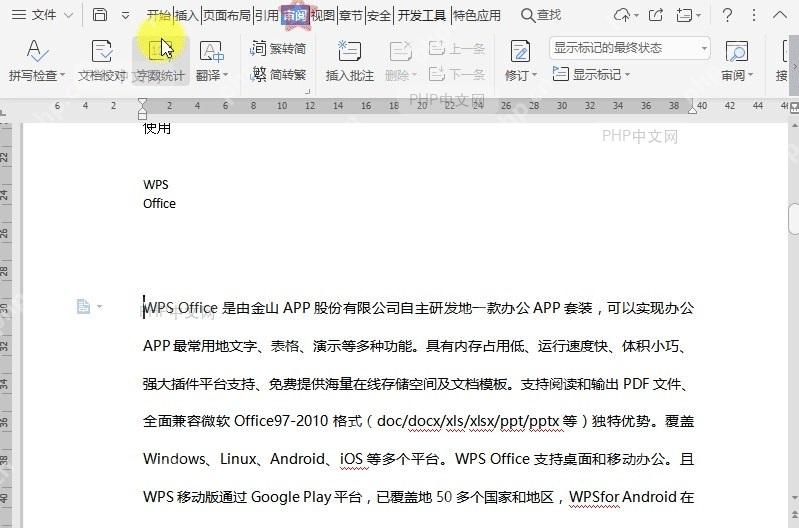Switch to the 引用 tab
799x528 pixels.
tap(267, 16)
